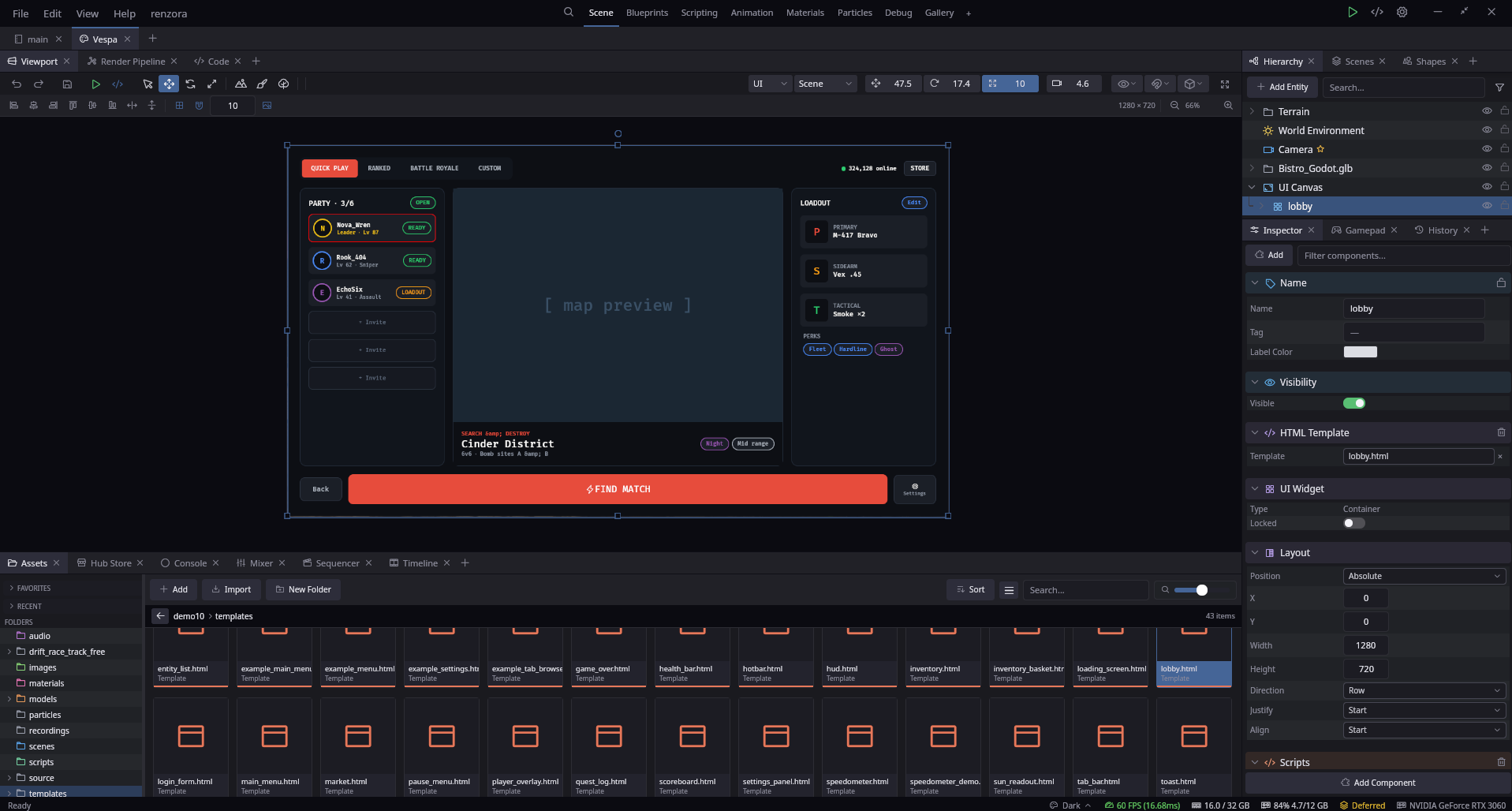Collapse the UI Canvas entity node
1512x811 pixels.
pos(1252,187)
